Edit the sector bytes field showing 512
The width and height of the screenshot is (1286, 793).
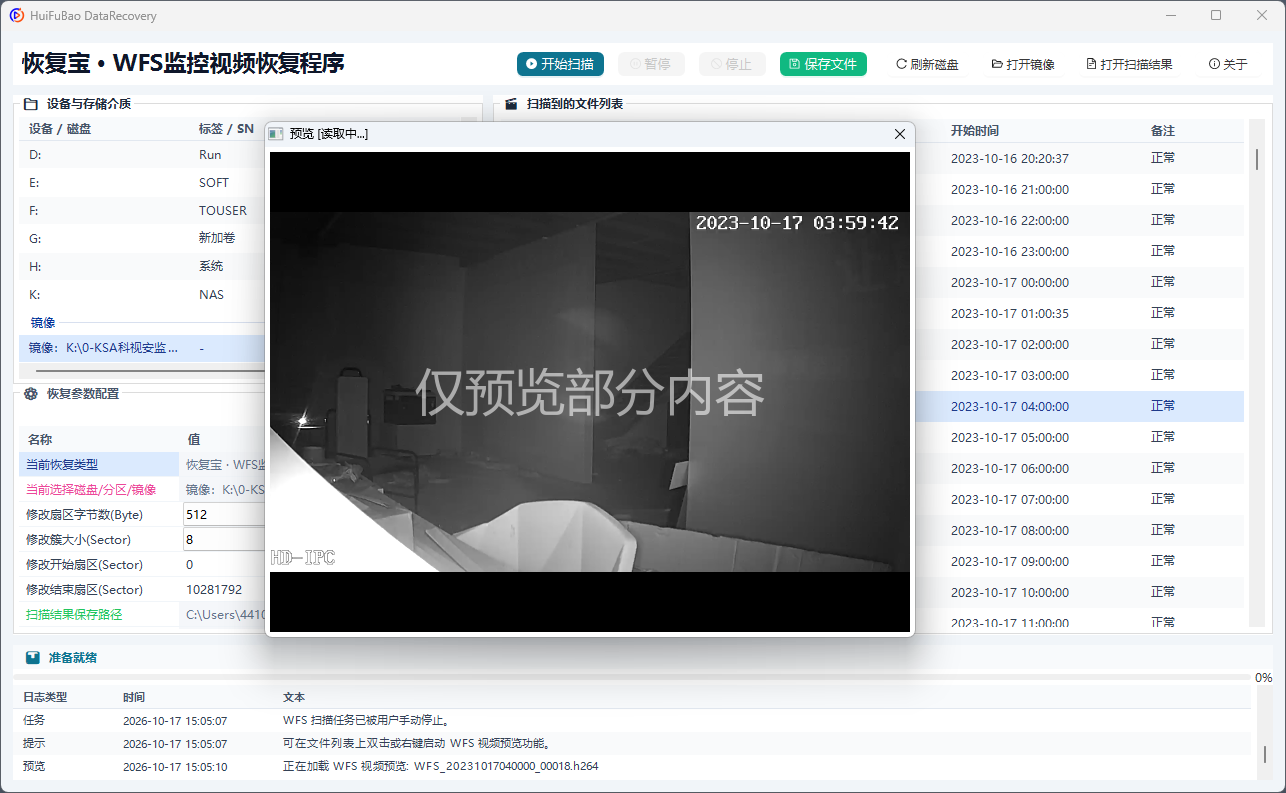[224, 515]
